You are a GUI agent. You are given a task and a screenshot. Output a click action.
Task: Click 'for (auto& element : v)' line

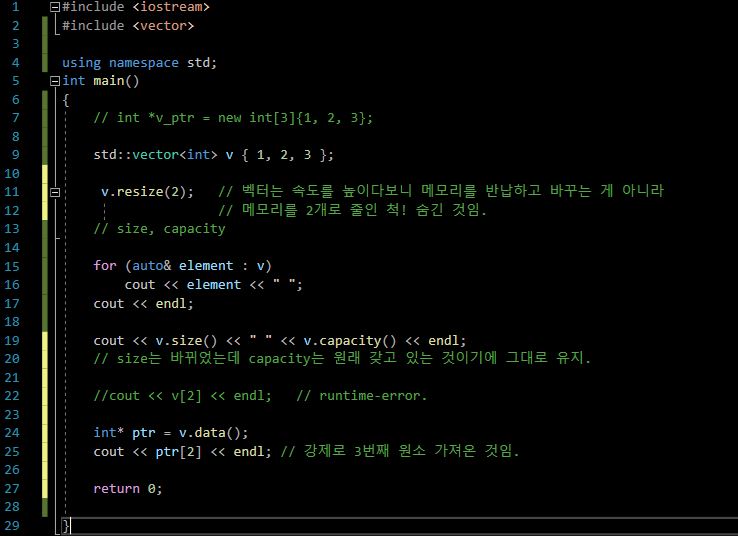coord(183,266)
